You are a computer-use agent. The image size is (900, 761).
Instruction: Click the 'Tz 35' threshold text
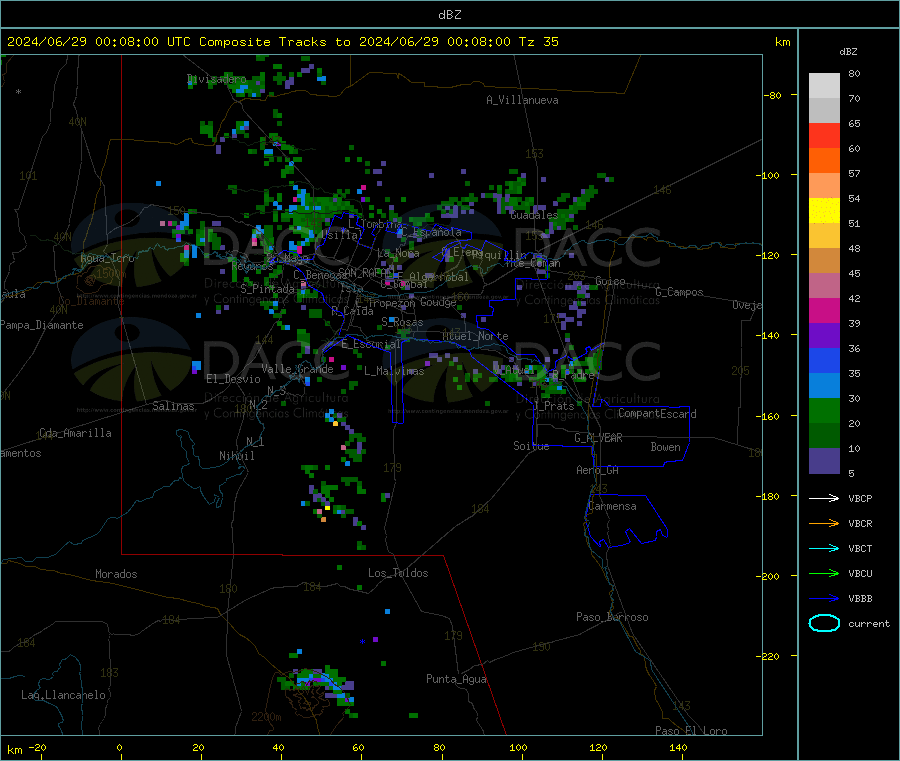click(538, 42)
